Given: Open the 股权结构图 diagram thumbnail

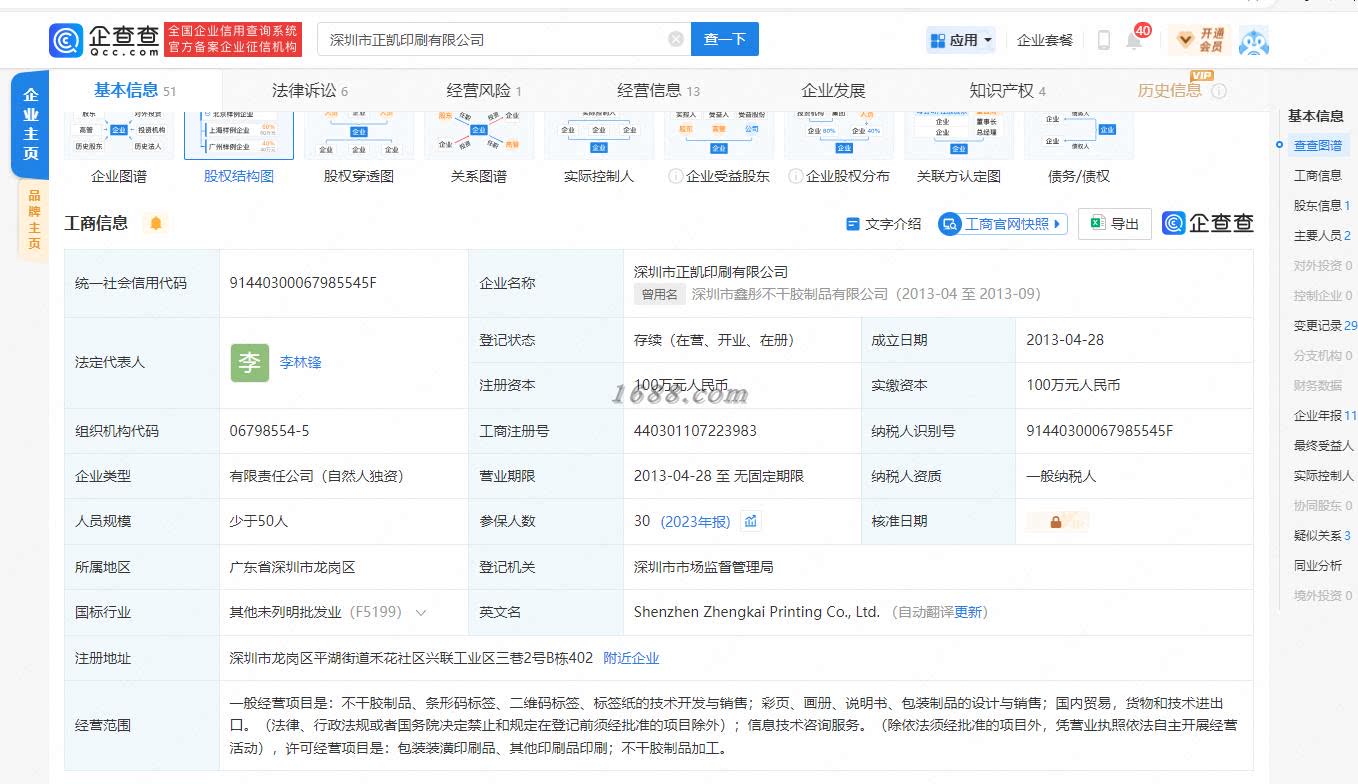Looking at the screenshot, I should click(x=239, y=134).
